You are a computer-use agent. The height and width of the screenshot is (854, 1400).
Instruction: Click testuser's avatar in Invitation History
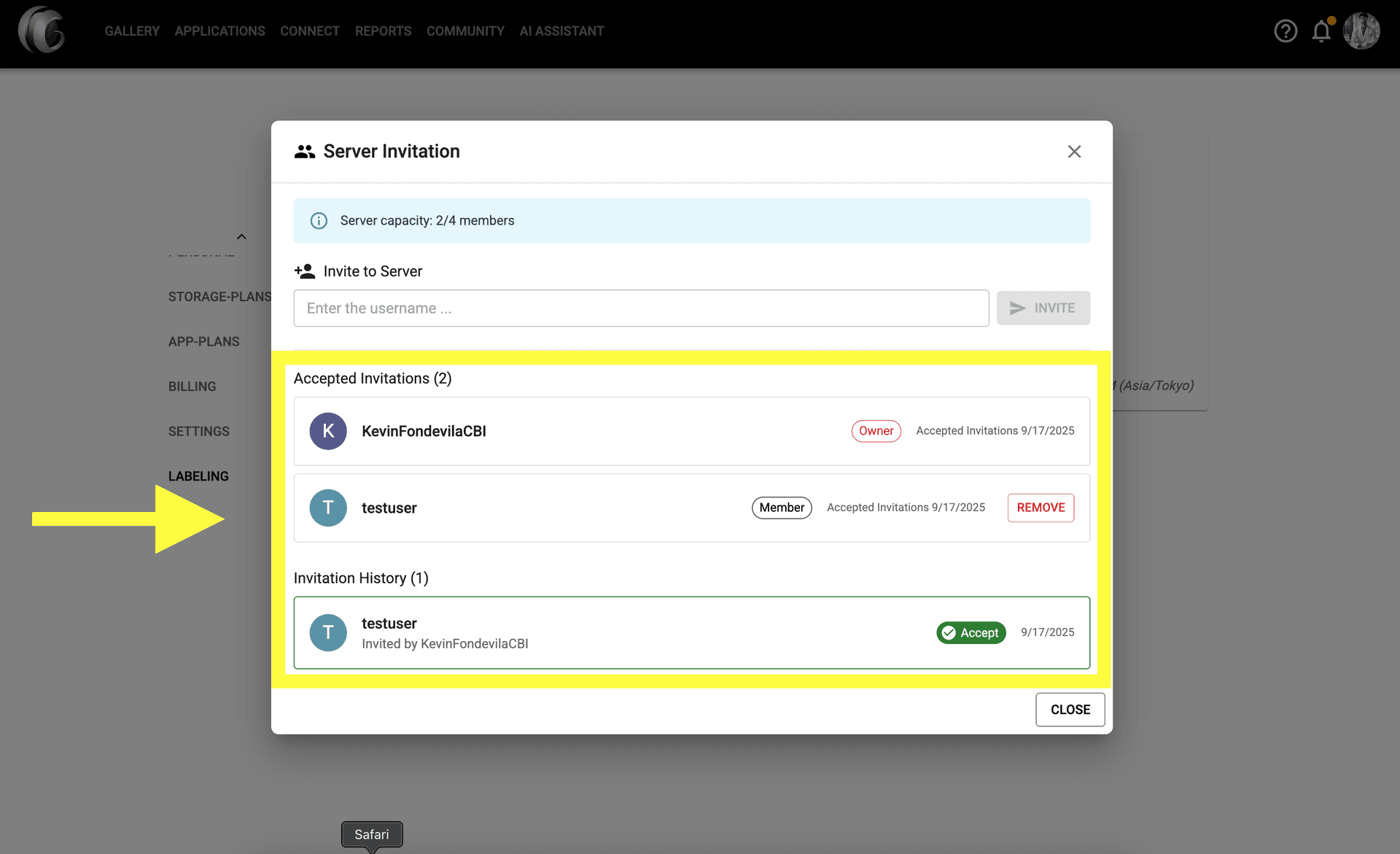(328, 632)
